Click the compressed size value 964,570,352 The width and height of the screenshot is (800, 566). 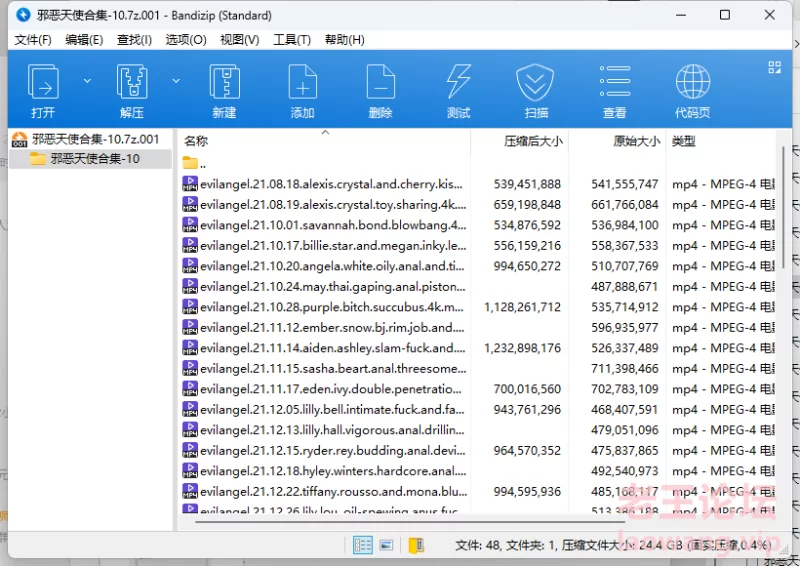[x=527, y=451]
